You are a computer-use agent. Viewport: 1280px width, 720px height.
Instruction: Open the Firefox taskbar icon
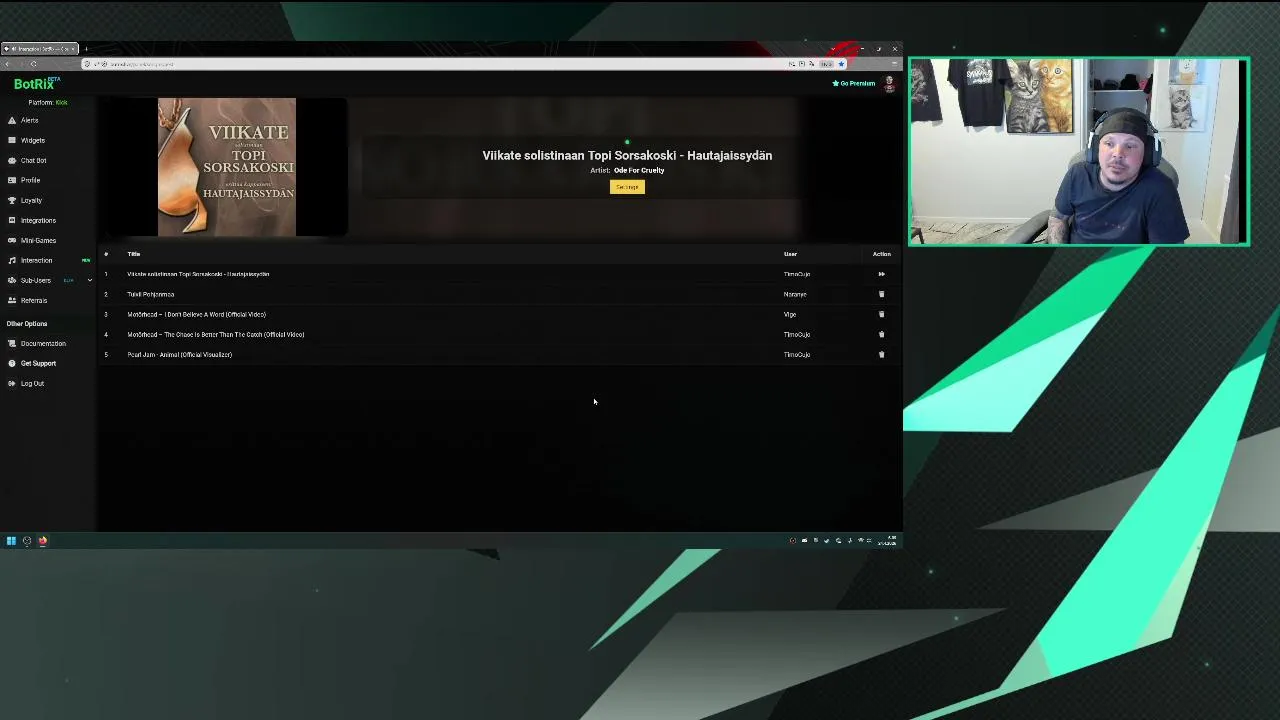pyautogui.click(x=43, y=541)
